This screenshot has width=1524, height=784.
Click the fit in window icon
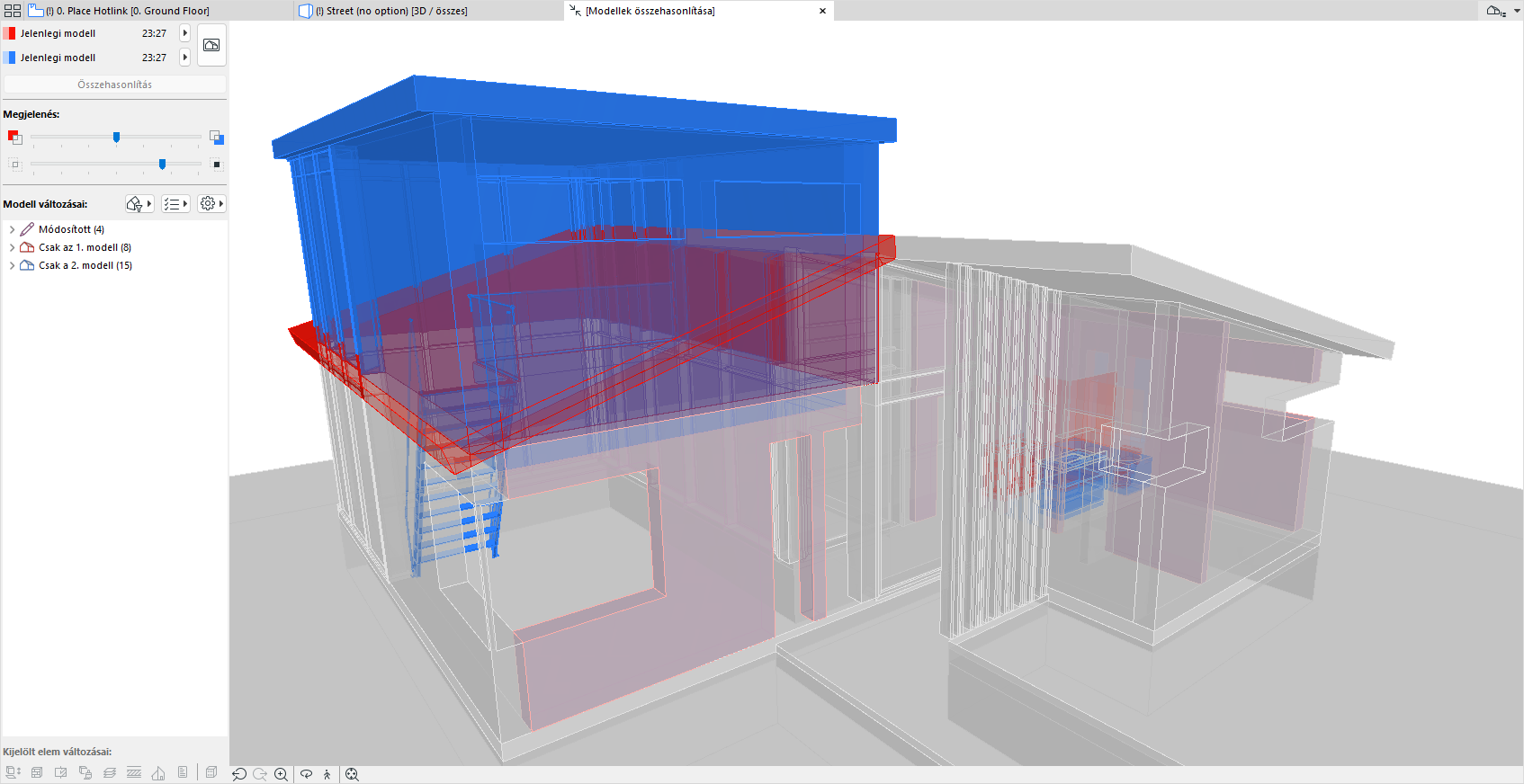click(352, 774)
